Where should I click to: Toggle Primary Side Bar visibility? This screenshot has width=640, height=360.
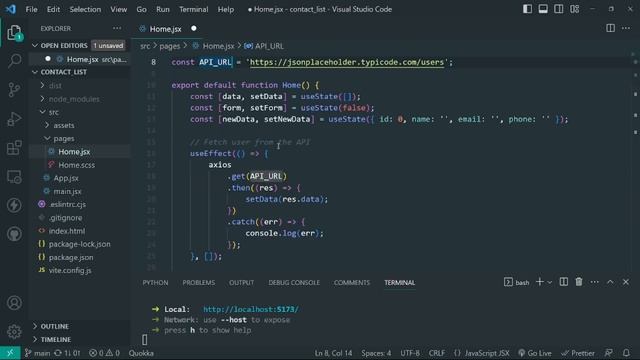click(x=527, y=9)
